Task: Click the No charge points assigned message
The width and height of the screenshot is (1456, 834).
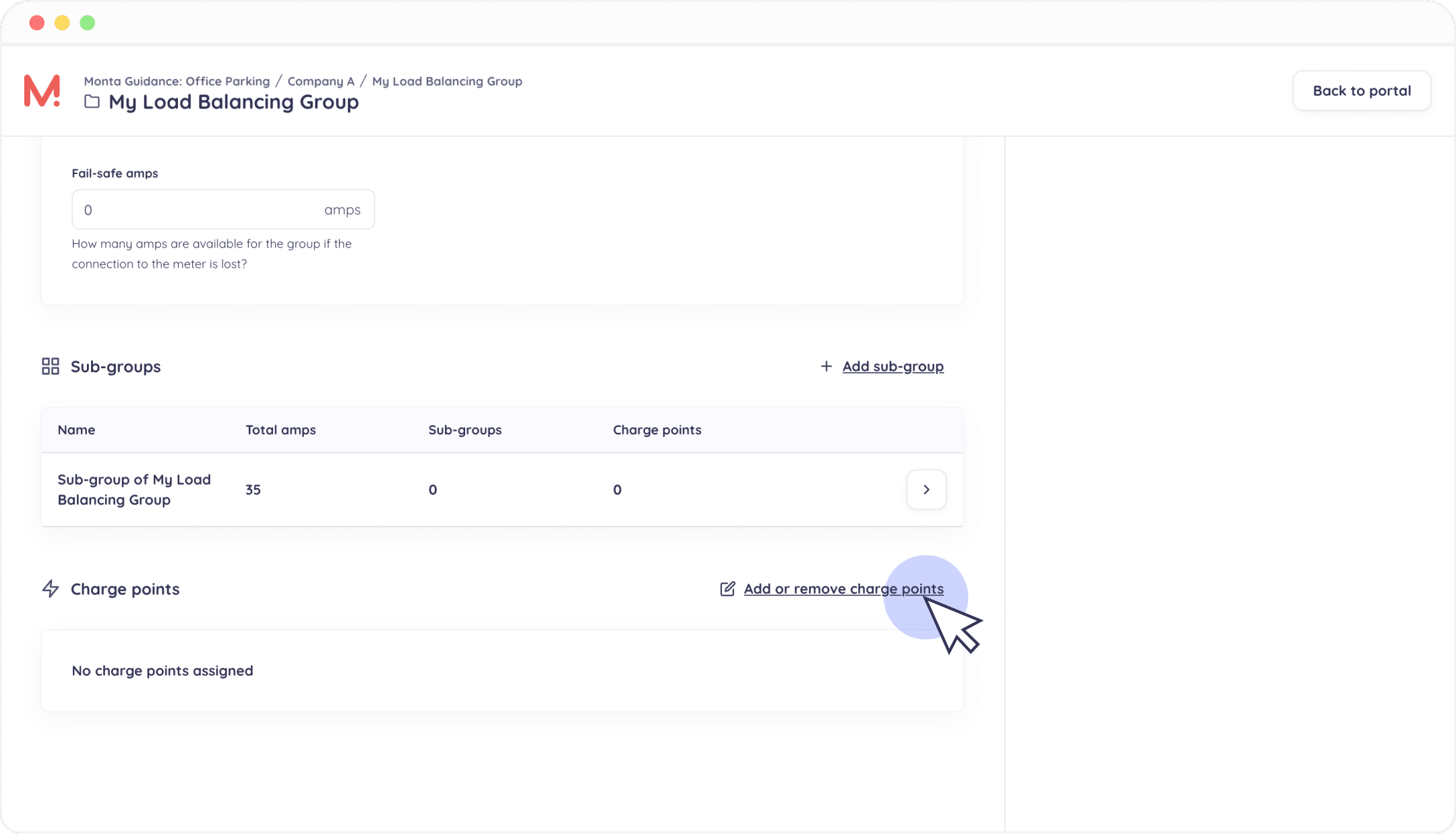Action: point(162,671)
